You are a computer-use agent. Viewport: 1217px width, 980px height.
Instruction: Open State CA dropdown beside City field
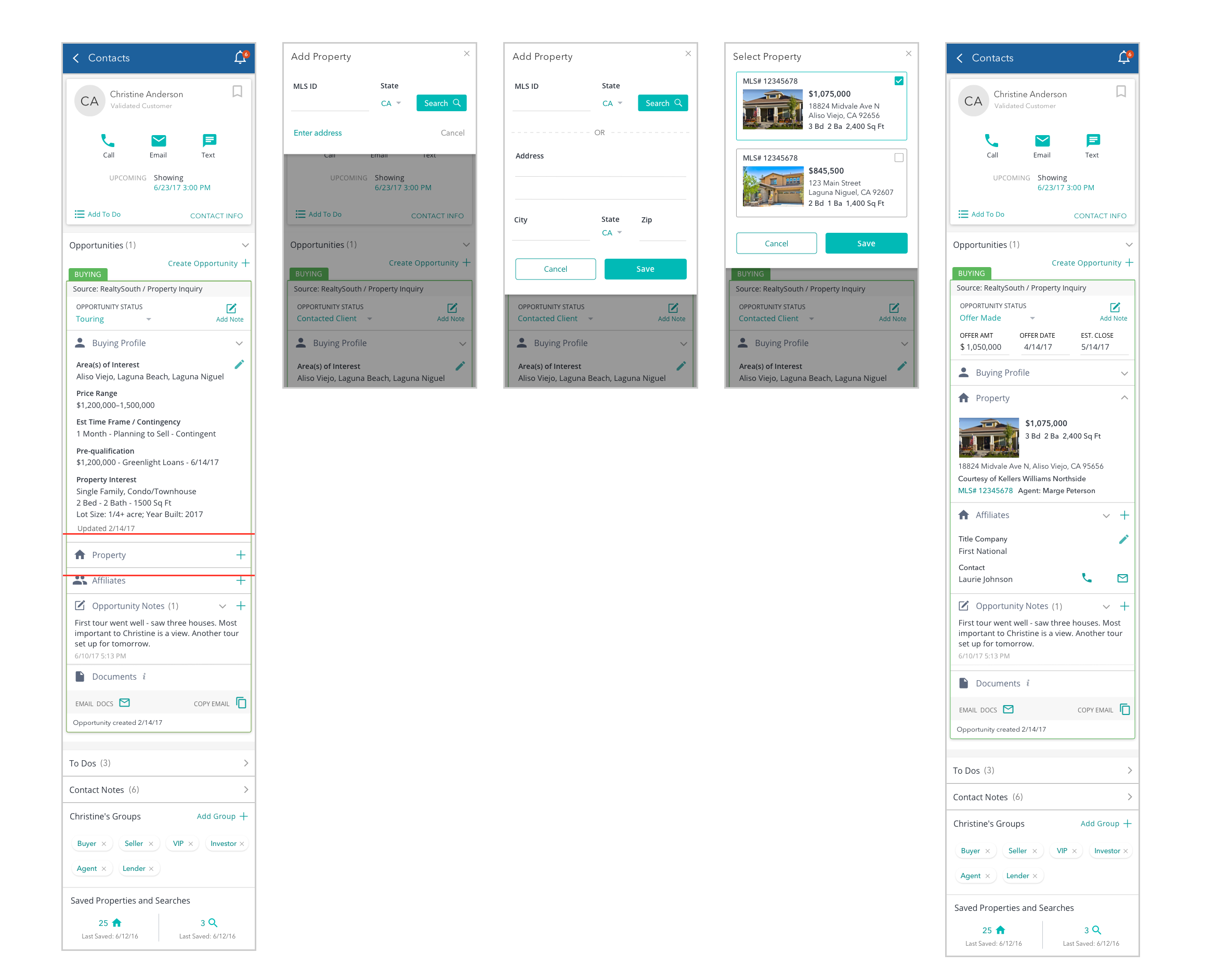[x=611, y=233]
